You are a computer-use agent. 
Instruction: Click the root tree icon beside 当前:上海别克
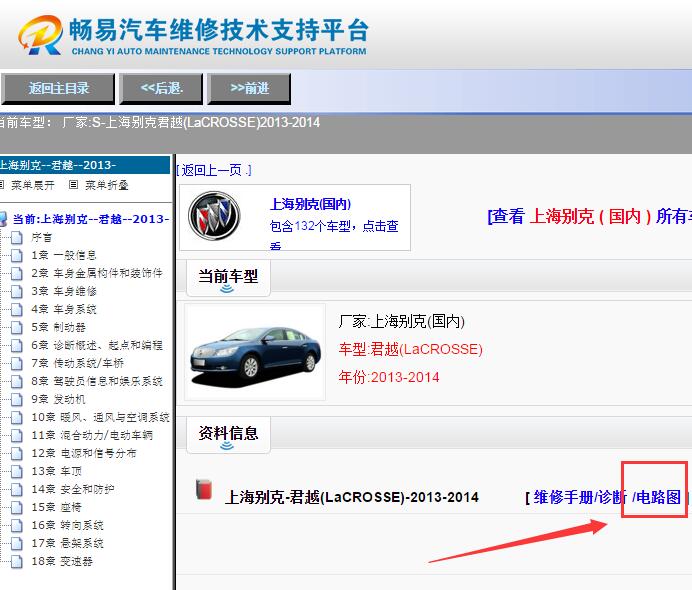point(4,219)
